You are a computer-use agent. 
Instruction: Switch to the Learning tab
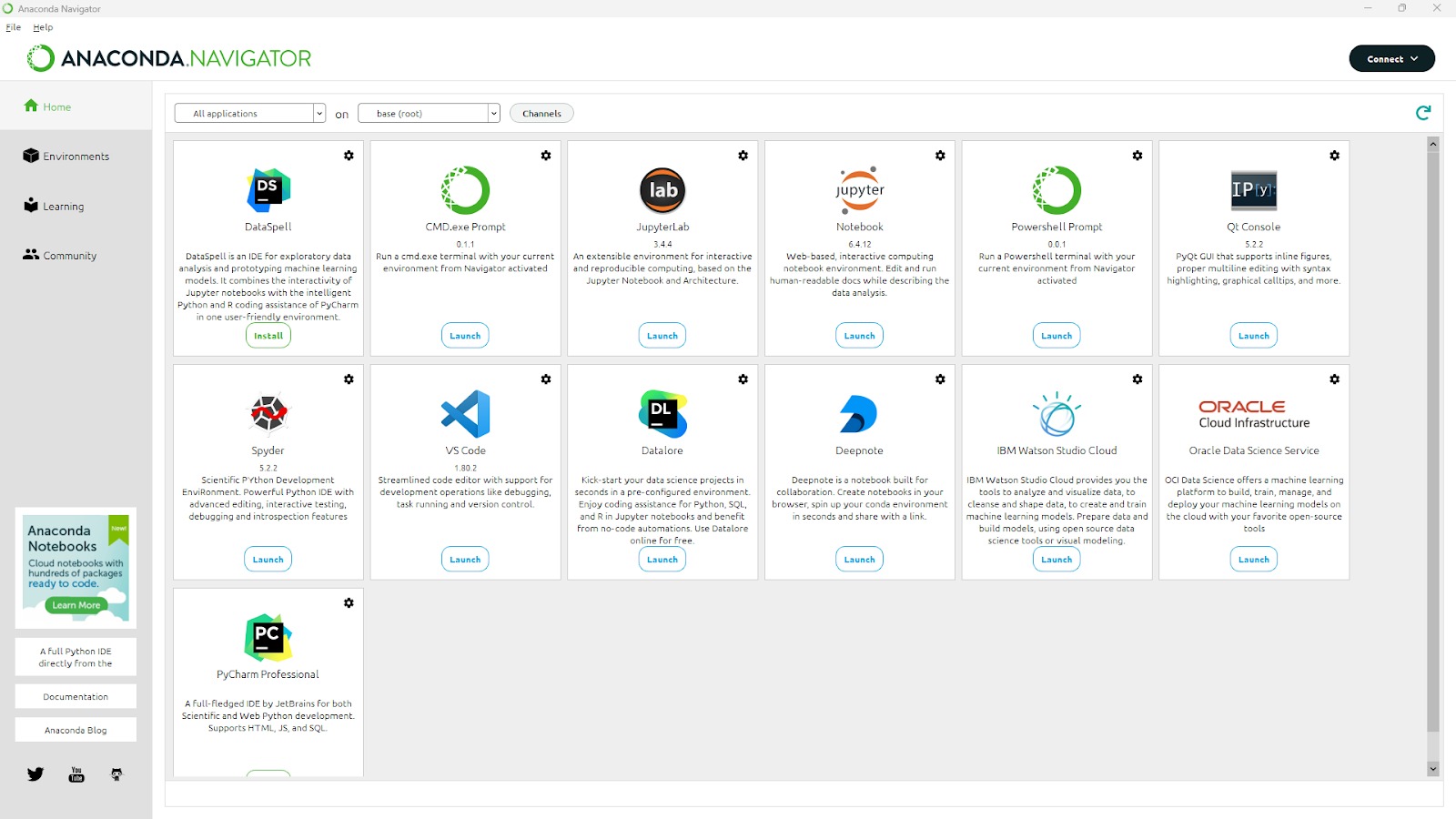63,207
